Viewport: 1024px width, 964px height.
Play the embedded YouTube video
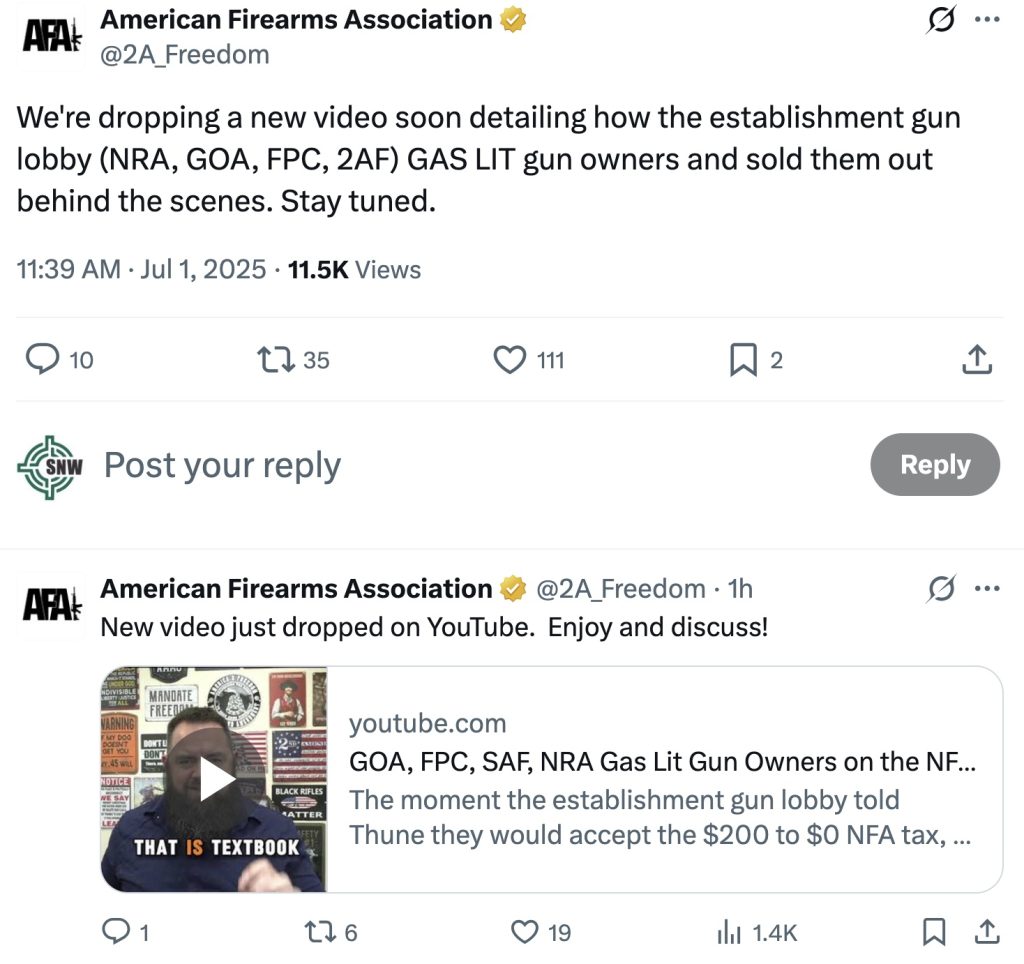point(212,781)
